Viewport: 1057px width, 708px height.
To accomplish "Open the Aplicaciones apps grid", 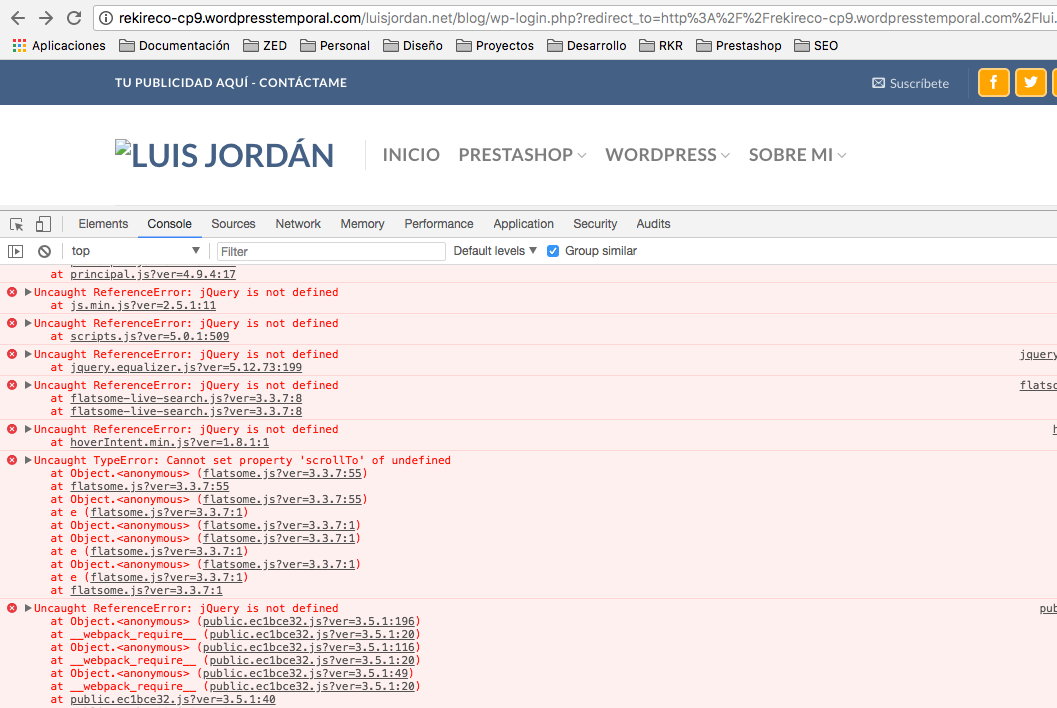I will pyautogui.click(x=59, y=46).
